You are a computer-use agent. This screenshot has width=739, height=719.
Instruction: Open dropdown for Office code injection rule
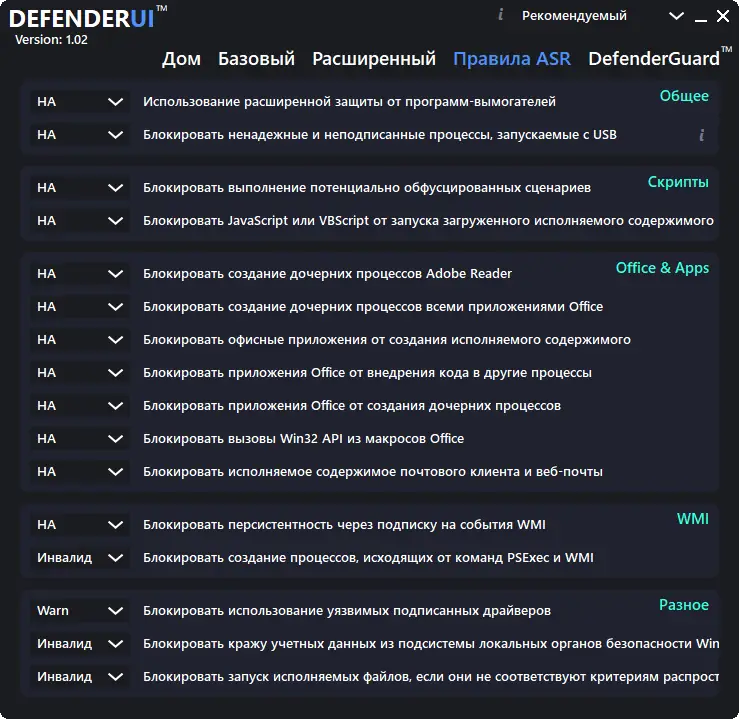tap(80, 373)
